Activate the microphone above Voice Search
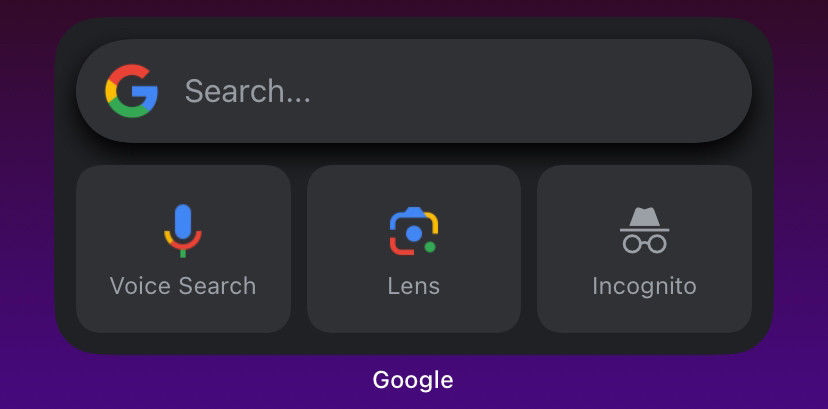828x409 pixels. pyautogui.click(x=183, y=231)
